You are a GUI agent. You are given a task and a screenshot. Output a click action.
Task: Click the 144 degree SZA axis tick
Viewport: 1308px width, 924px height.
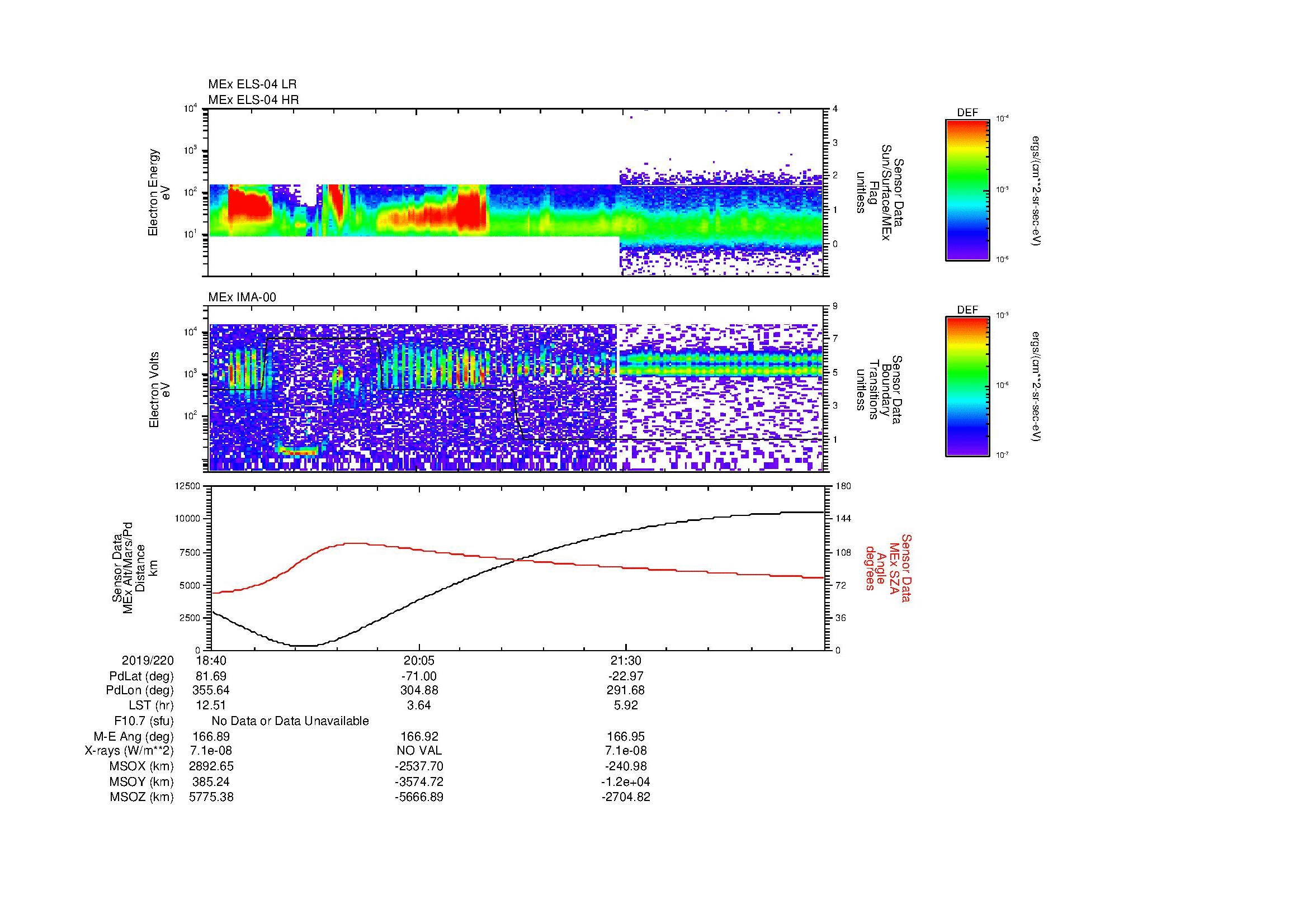[843, 519]
